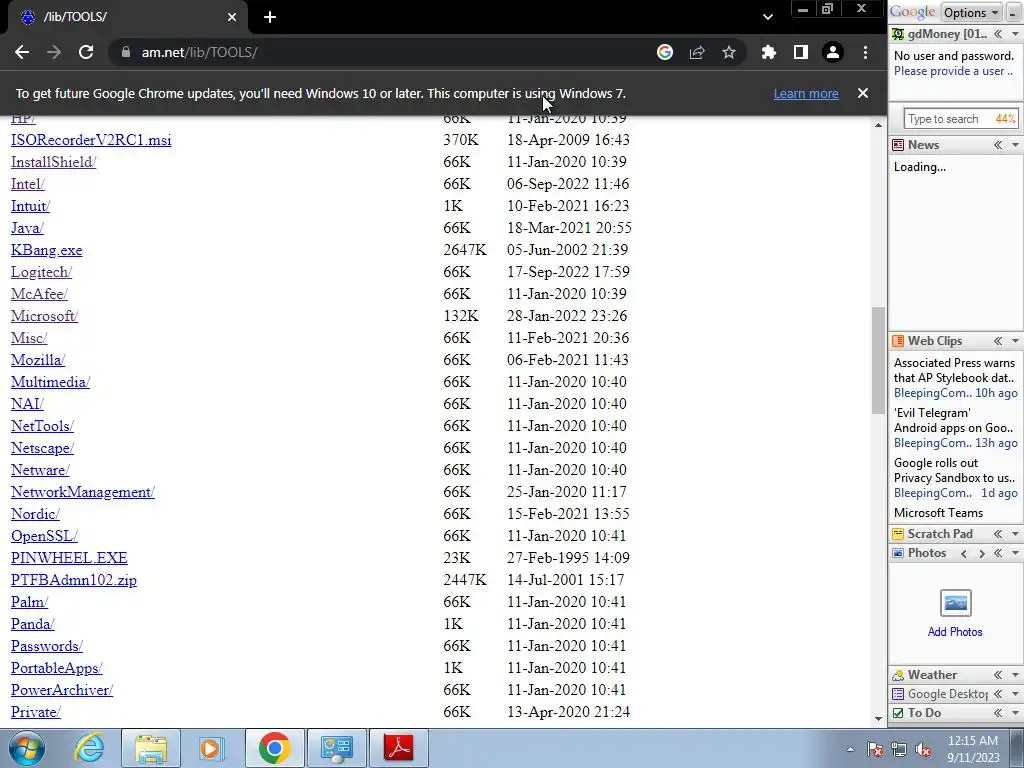This screenshot has height=768, width=1024.
Task: Show next photo in Photos gadget
Action: coord(981,554)
